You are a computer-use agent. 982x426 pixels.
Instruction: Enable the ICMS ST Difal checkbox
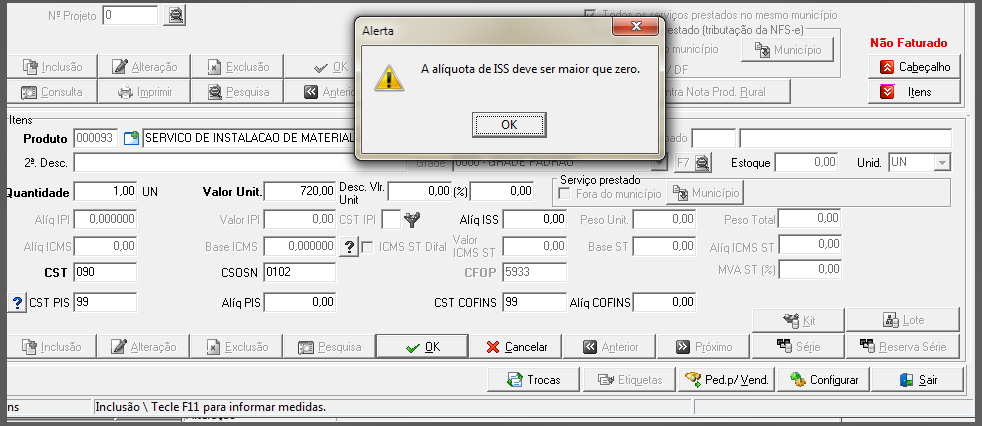pos(368,247)
